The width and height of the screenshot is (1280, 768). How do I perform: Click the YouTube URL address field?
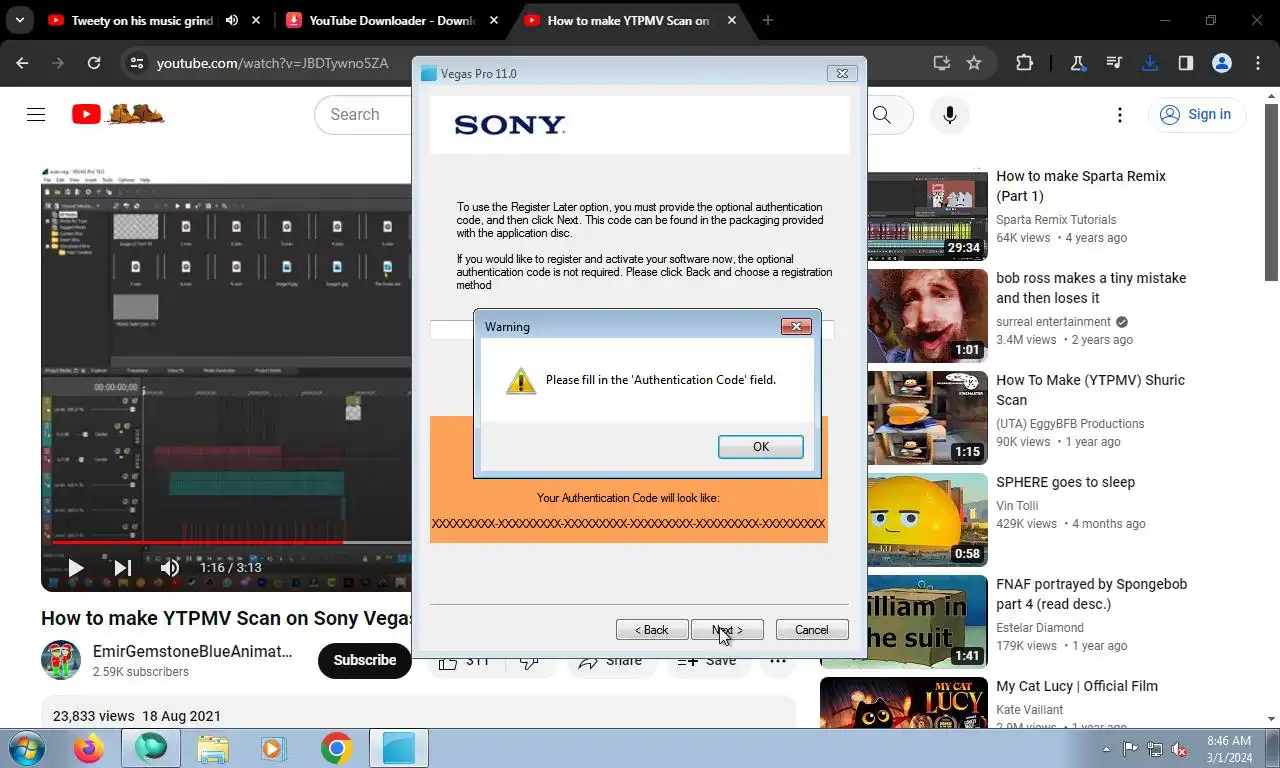(272, 63)
